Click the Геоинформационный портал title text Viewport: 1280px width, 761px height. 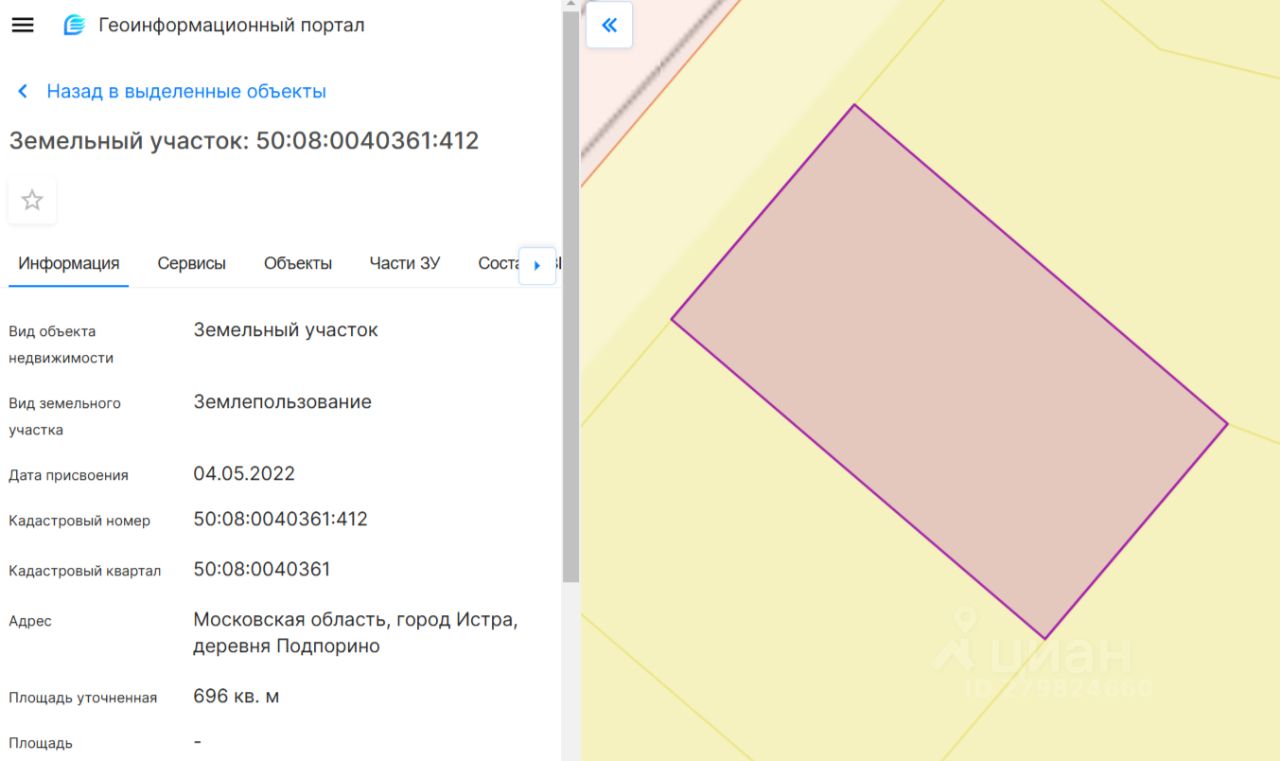[231, 25]
